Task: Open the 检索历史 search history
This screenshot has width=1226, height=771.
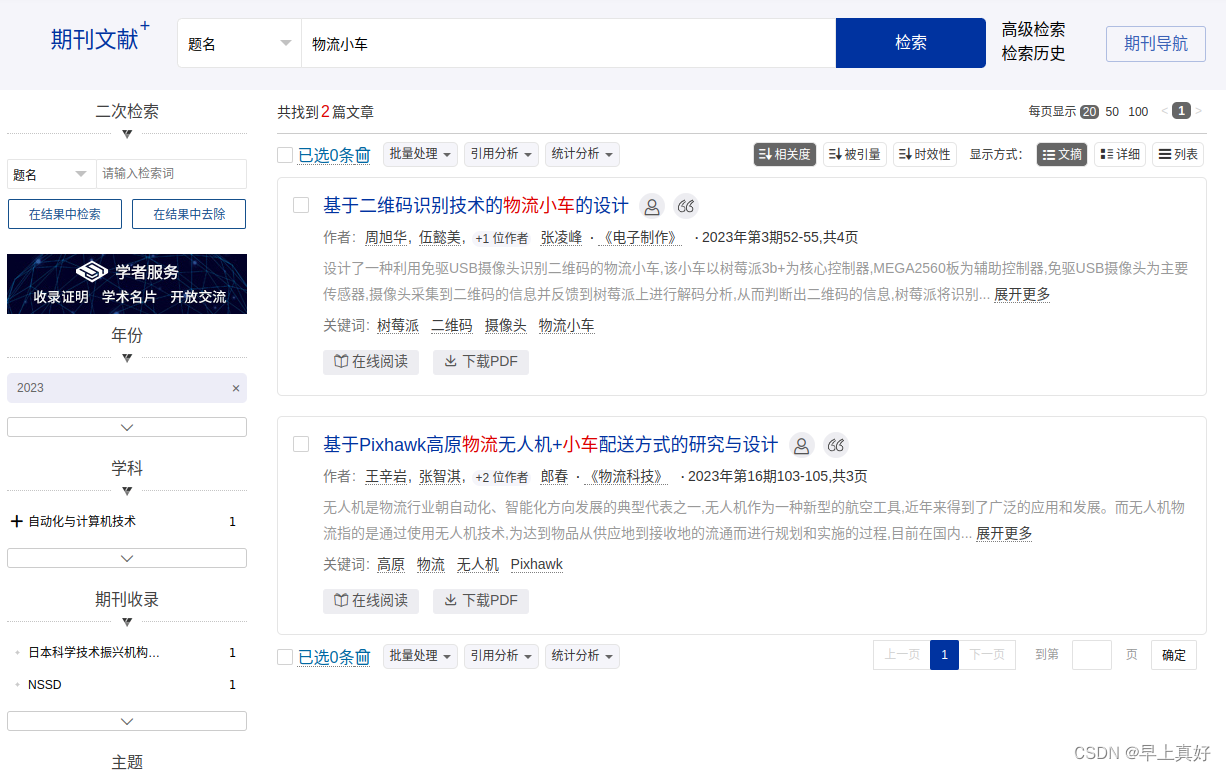Action: point(1033,52)
